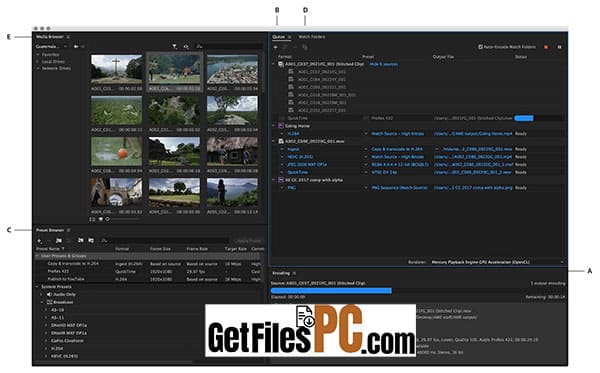Select the Media Browser panel tab
The height and width of the screenshot is (373, 600).
click(x=50, y=37)
